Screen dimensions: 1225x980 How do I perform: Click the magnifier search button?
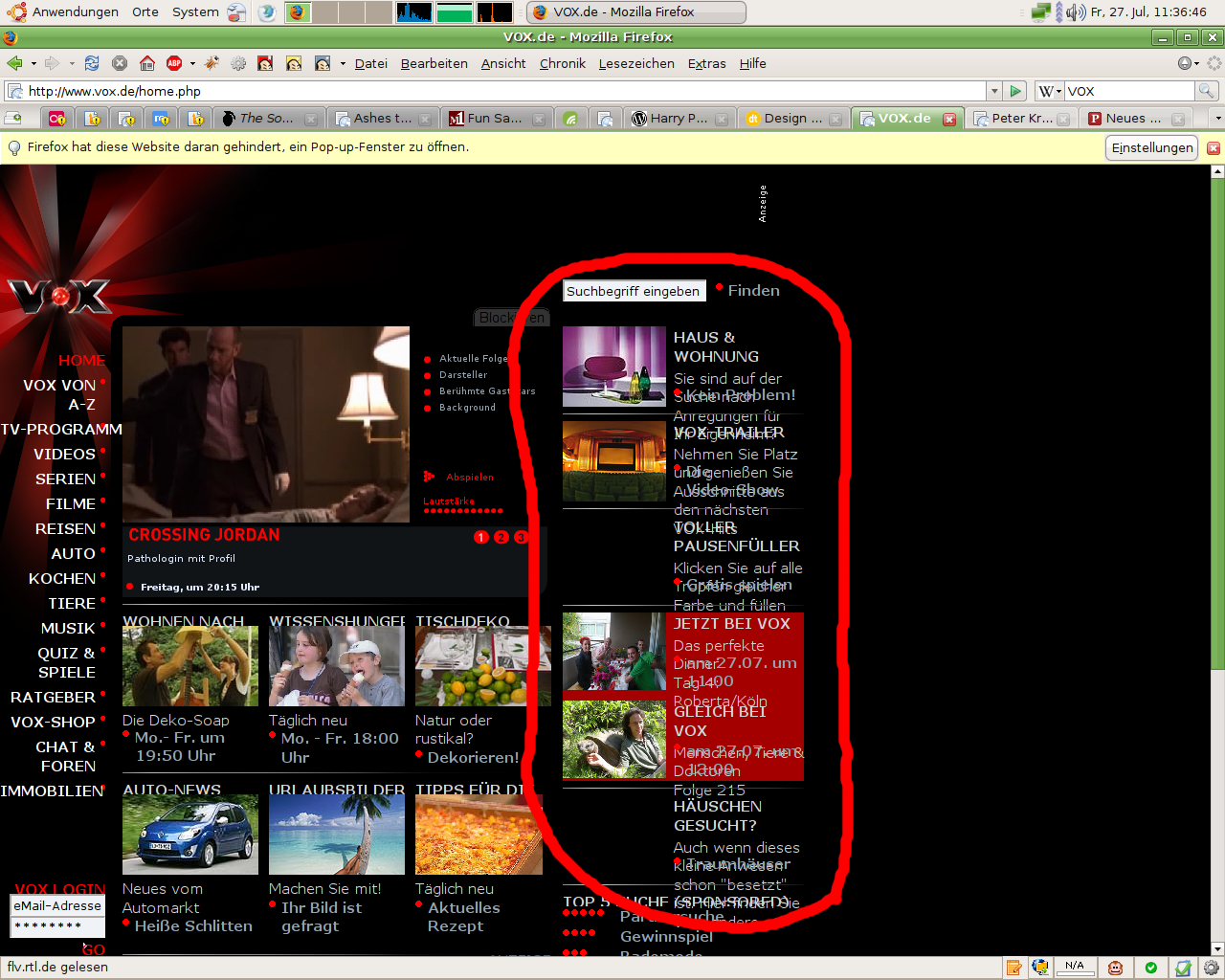point(1207,91)
